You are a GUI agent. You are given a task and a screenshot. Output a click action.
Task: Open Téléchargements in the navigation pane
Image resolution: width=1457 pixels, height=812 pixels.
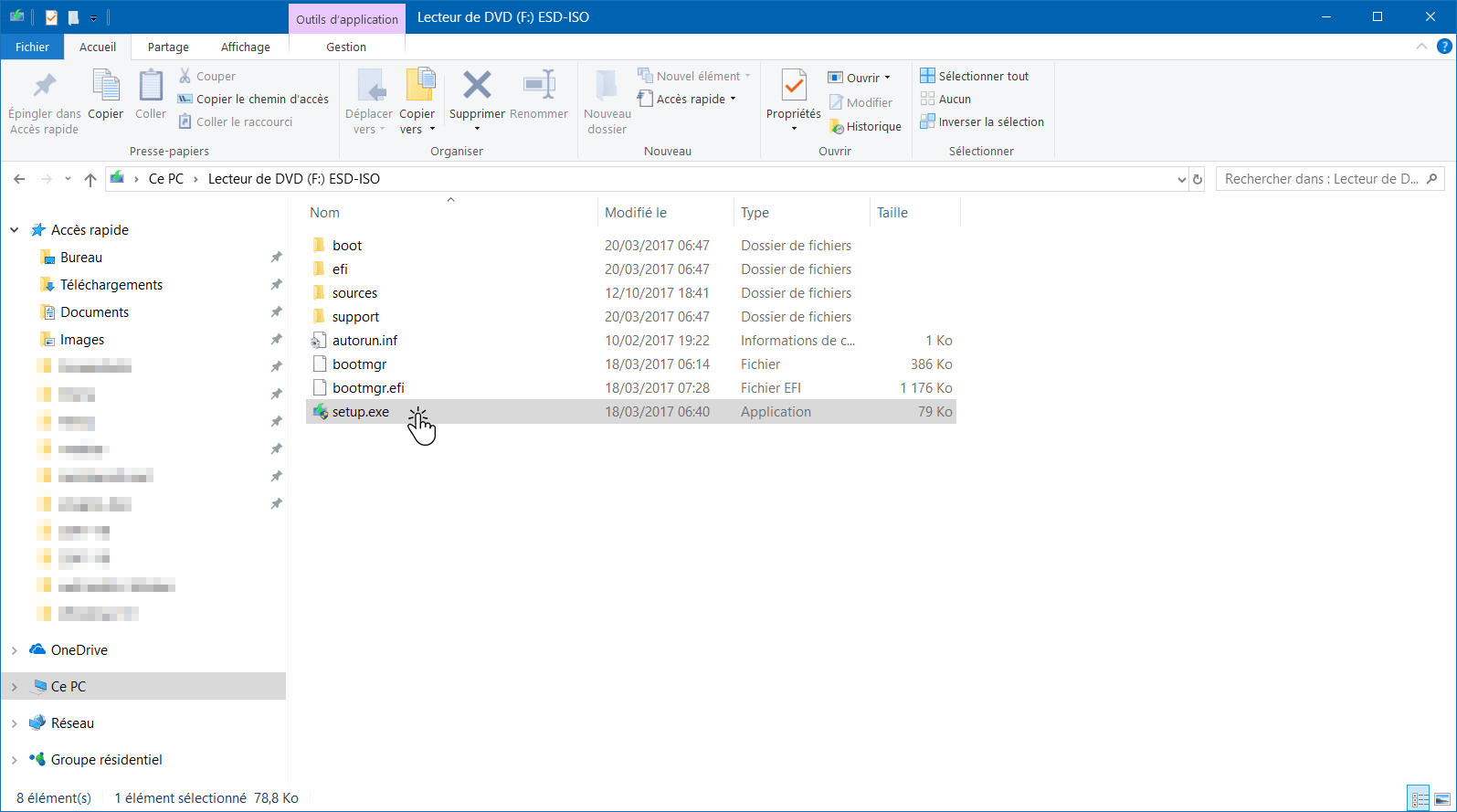point(111,285)
